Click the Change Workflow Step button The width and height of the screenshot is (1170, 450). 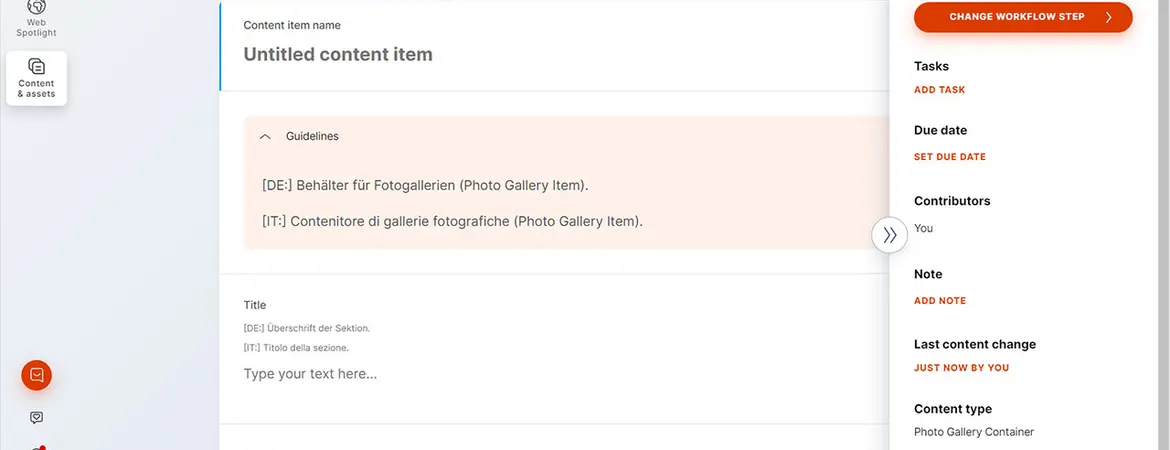[1016, 17]
